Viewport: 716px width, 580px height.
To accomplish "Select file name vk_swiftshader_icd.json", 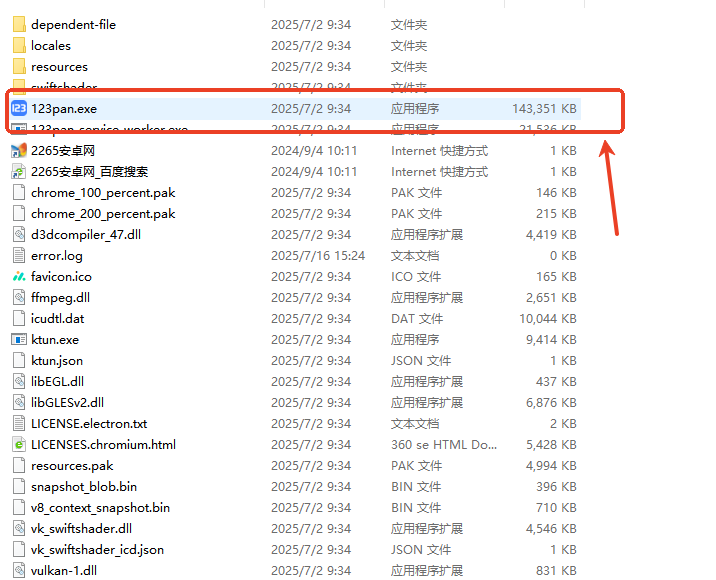I will [98, 550].
